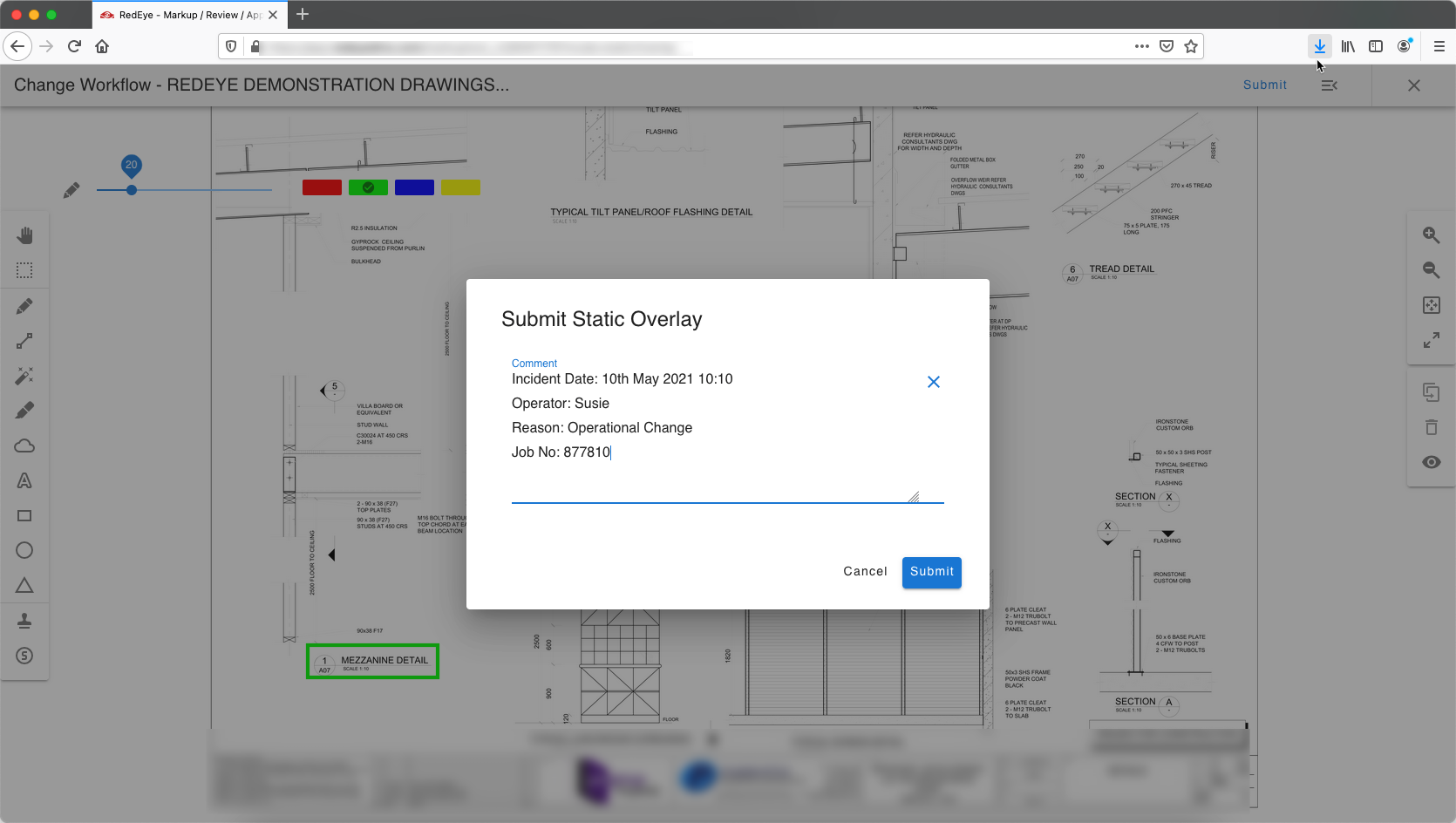
Task: Click the Zoom in magnifier icon
Action: pyautogui.click(x=1432, y=235)
